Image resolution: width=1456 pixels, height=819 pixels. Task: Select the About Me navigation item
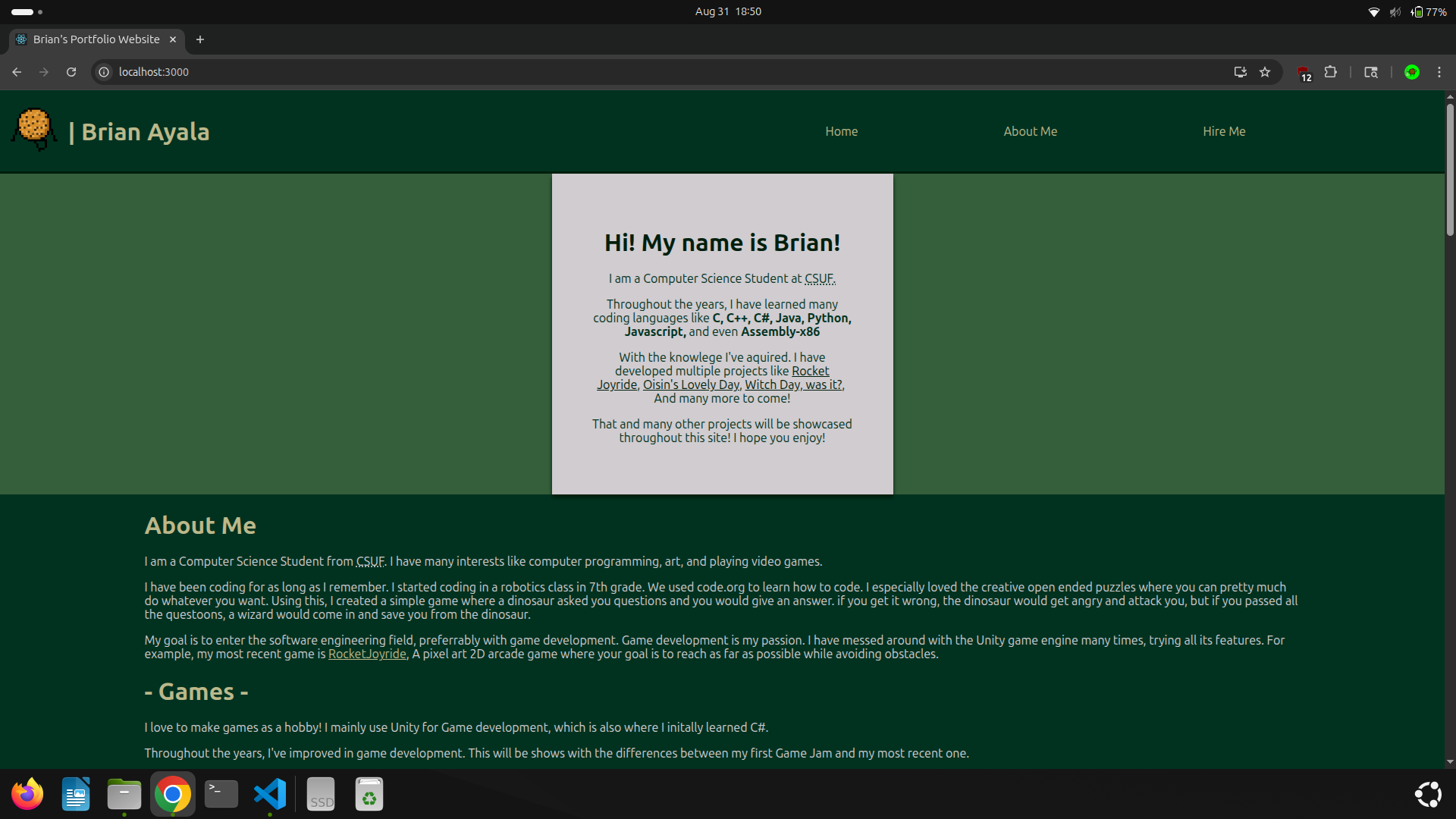[x=1029, y=130]
